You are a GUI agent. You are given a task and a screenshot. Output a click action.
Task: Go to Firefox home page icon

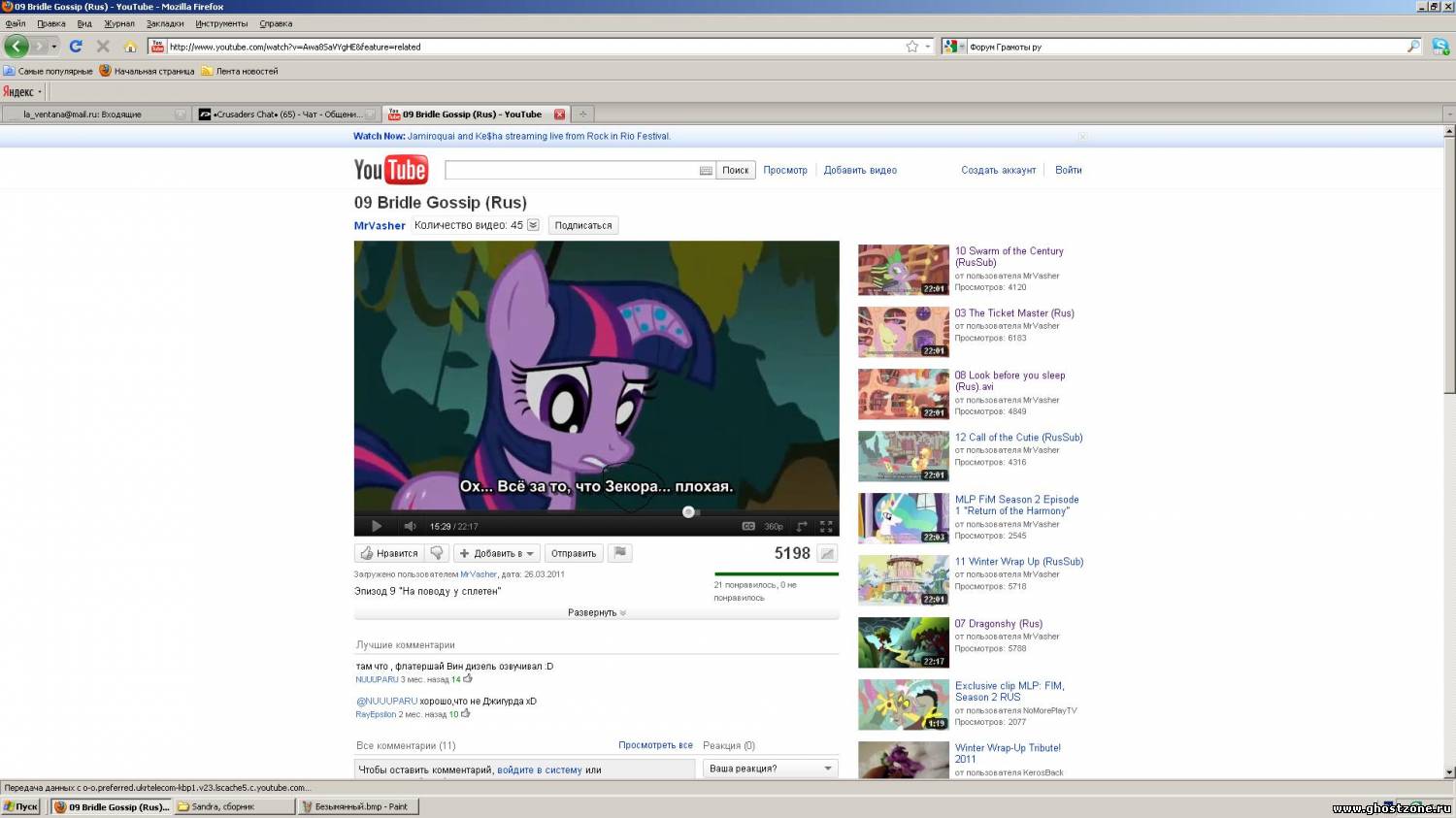(x=130, y=46)
